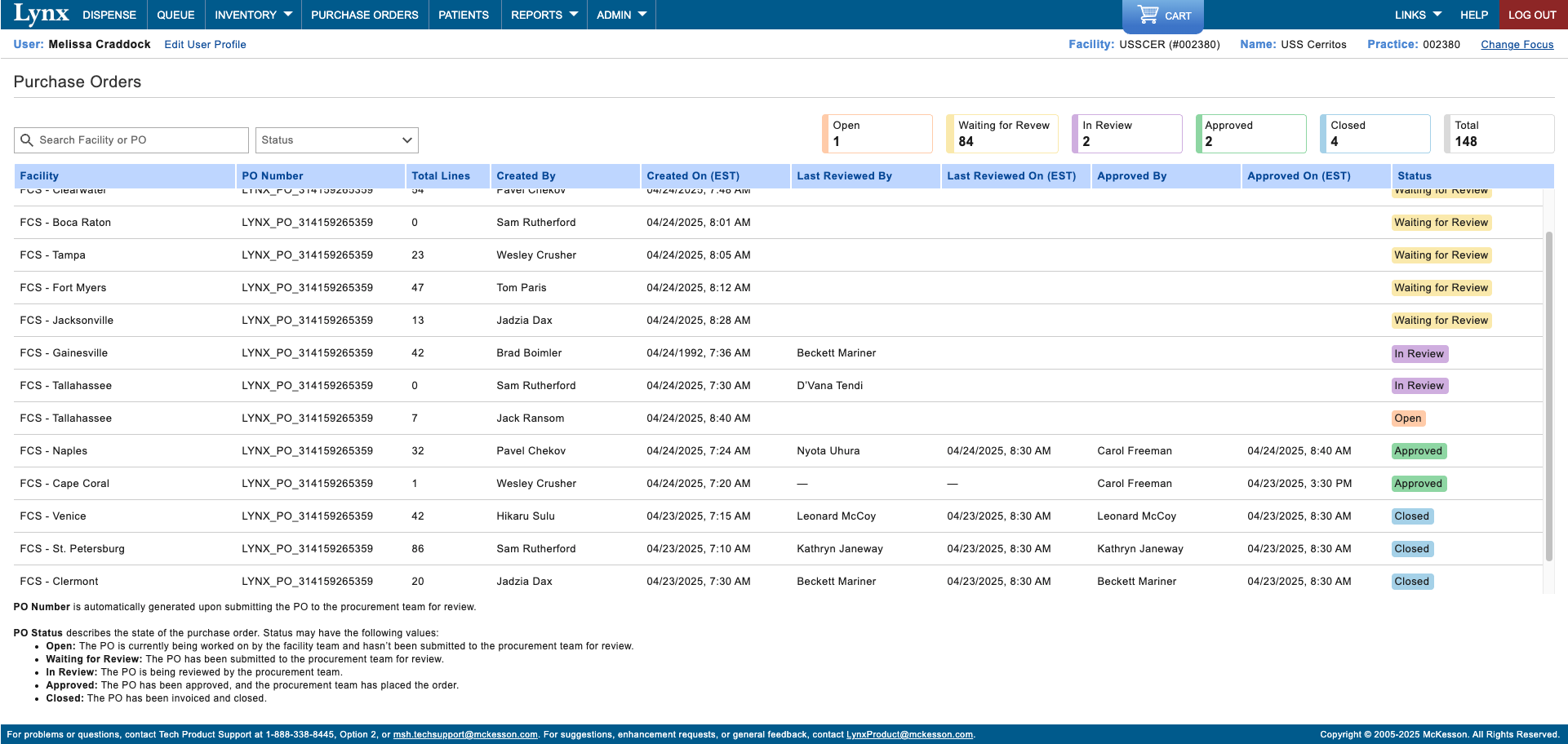The height and width of the screenshot is (744, 1568).
Task: Click the Lynx logo
Action: [x=41, y=15]
